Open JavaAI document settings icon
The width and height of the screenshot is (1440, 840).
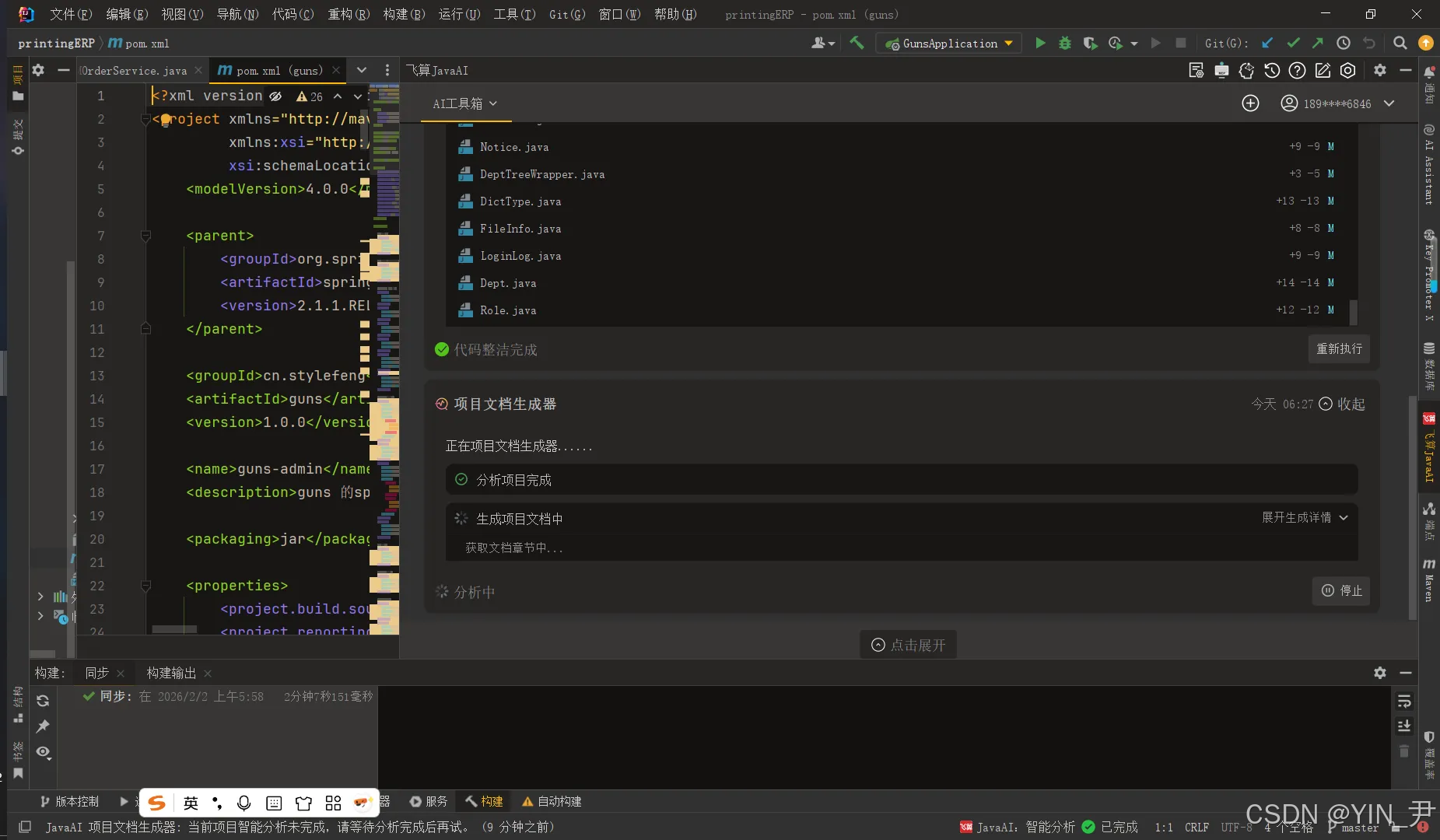click(1196, 71)
